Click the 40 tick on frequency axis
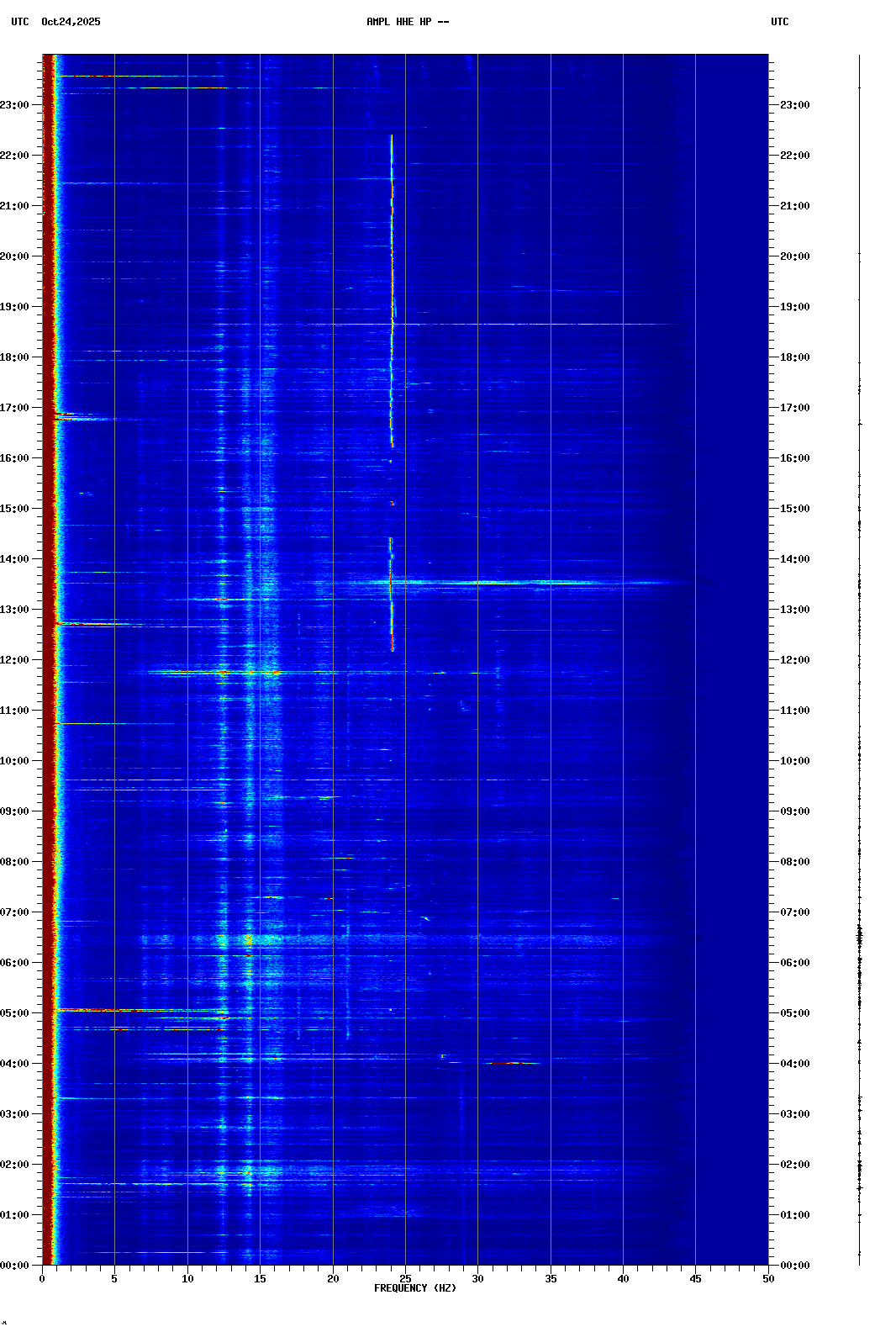 click(623, 1278)
